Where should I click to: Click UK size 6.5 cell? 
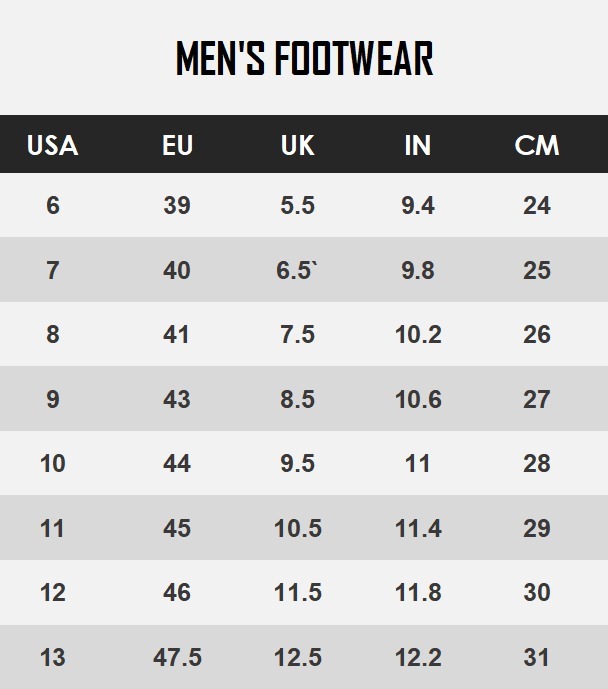pyautogui.click(x=297, y=270)
